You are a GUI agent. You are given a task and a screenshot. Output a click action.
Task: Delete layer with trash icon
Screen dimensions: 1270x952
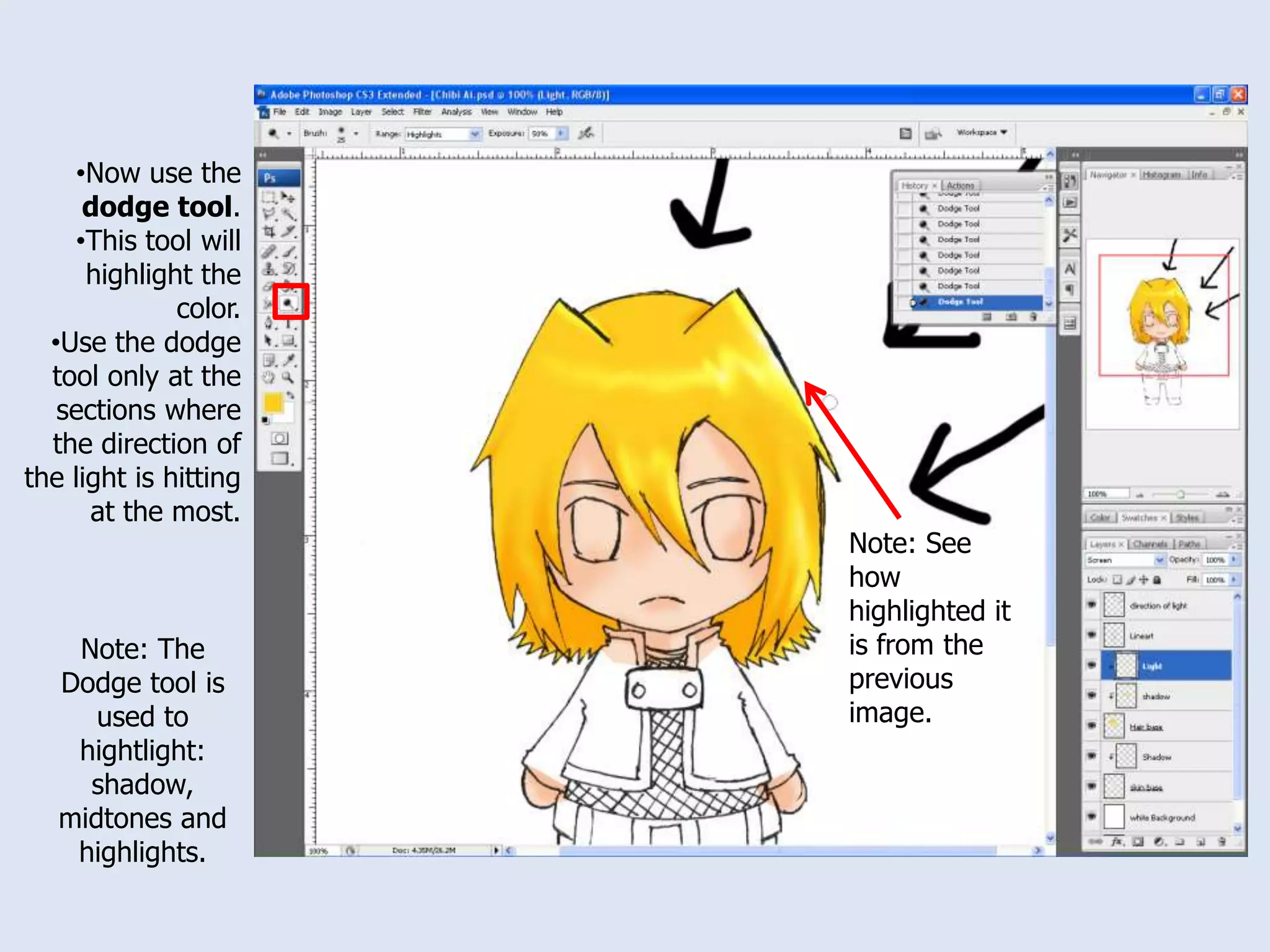coord(1222,842)
